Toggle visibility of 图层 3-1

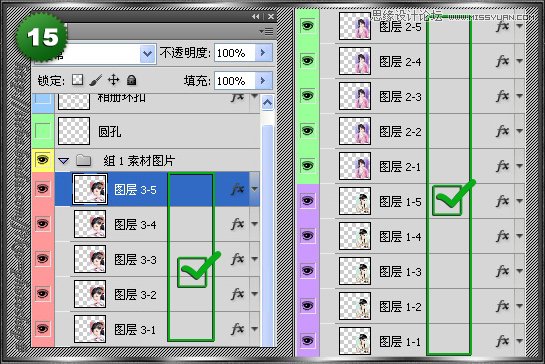pos(42,329)
